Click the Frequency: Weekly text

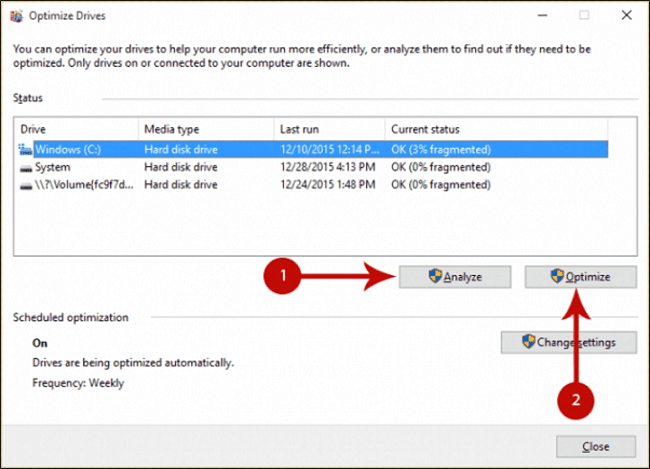point(78,383)
